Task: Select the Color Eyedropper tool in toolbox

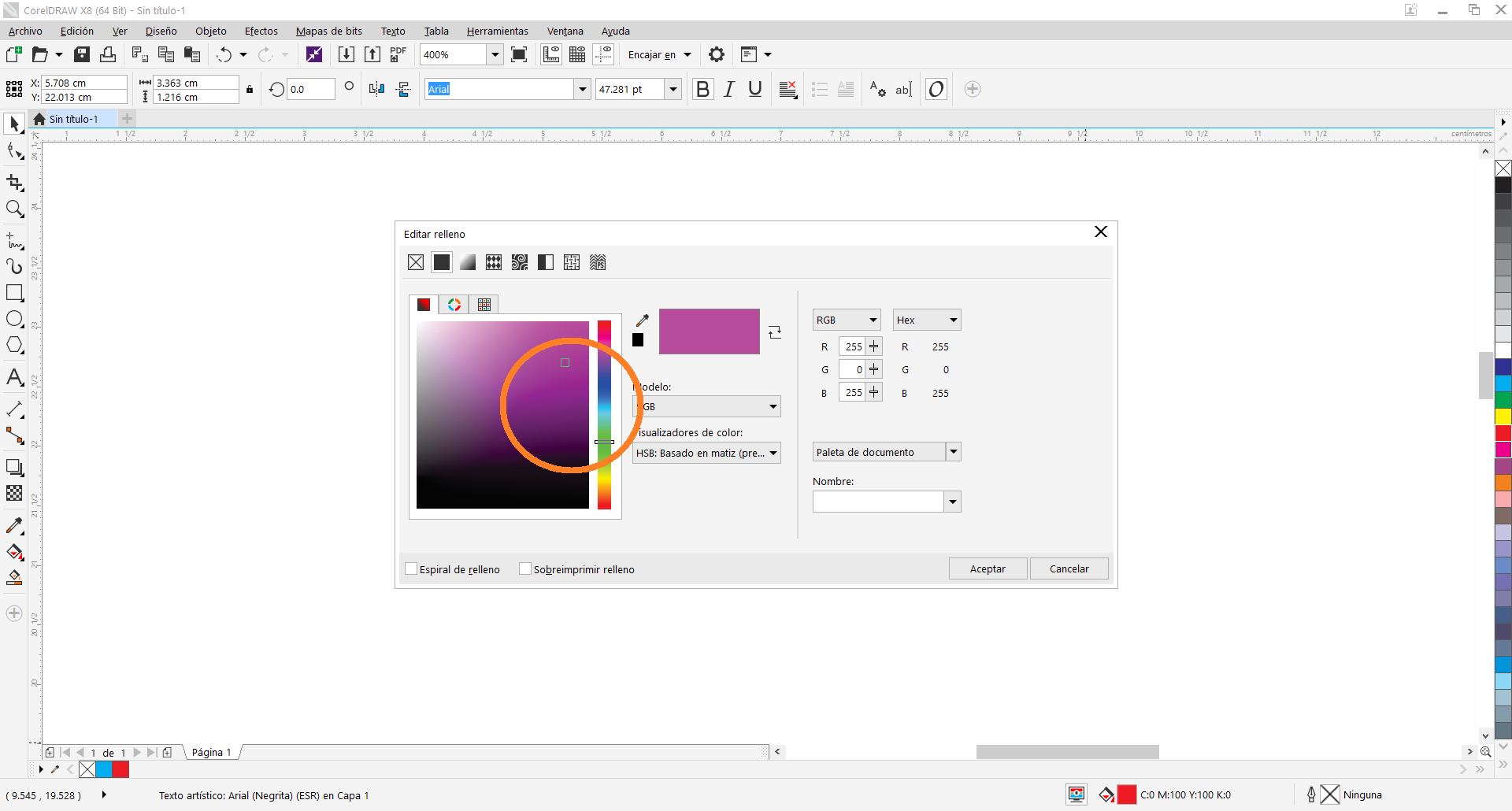Action: 14,525
